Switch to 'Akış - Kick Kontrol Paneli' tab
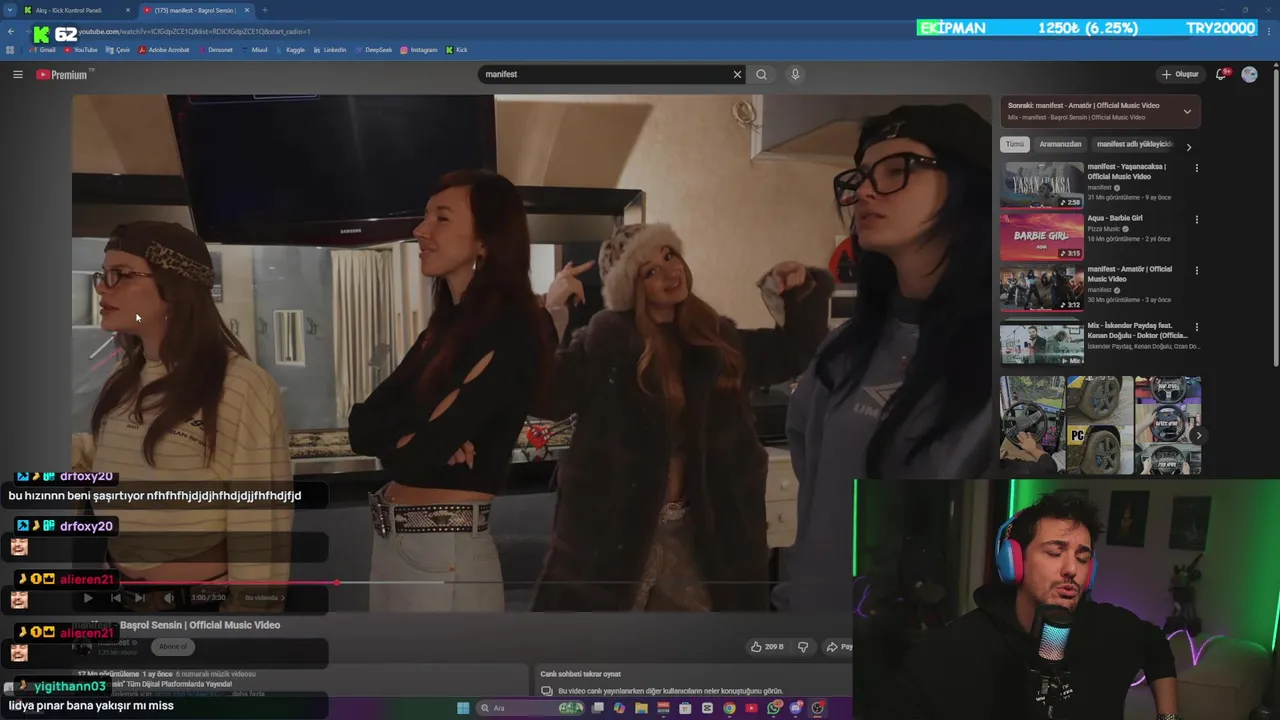 tap(68, 10)
